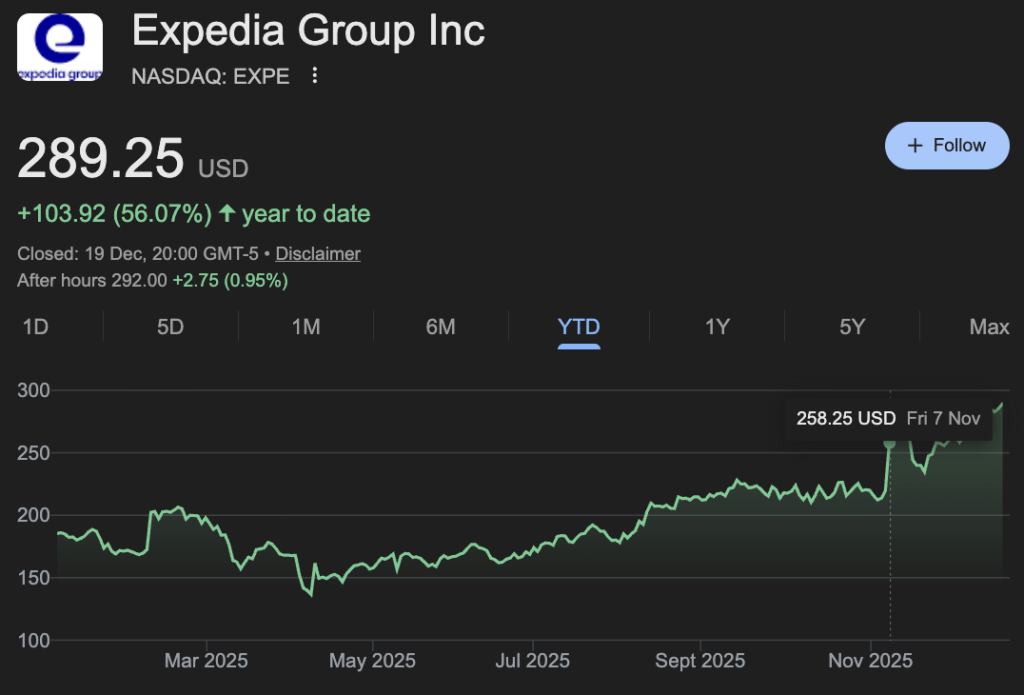Click the highlighted YTD tab
This screenshot has height=695, width=1024.
(578, 327)
